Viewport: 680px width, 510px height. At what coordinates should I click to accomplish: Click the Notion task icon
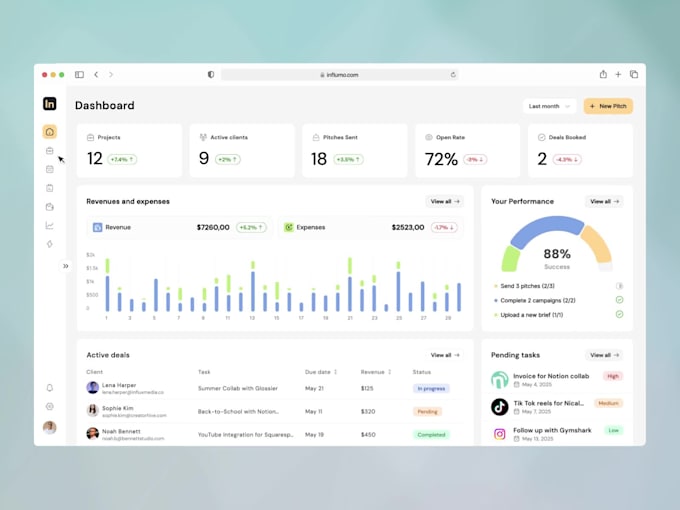tap(500, 379)
